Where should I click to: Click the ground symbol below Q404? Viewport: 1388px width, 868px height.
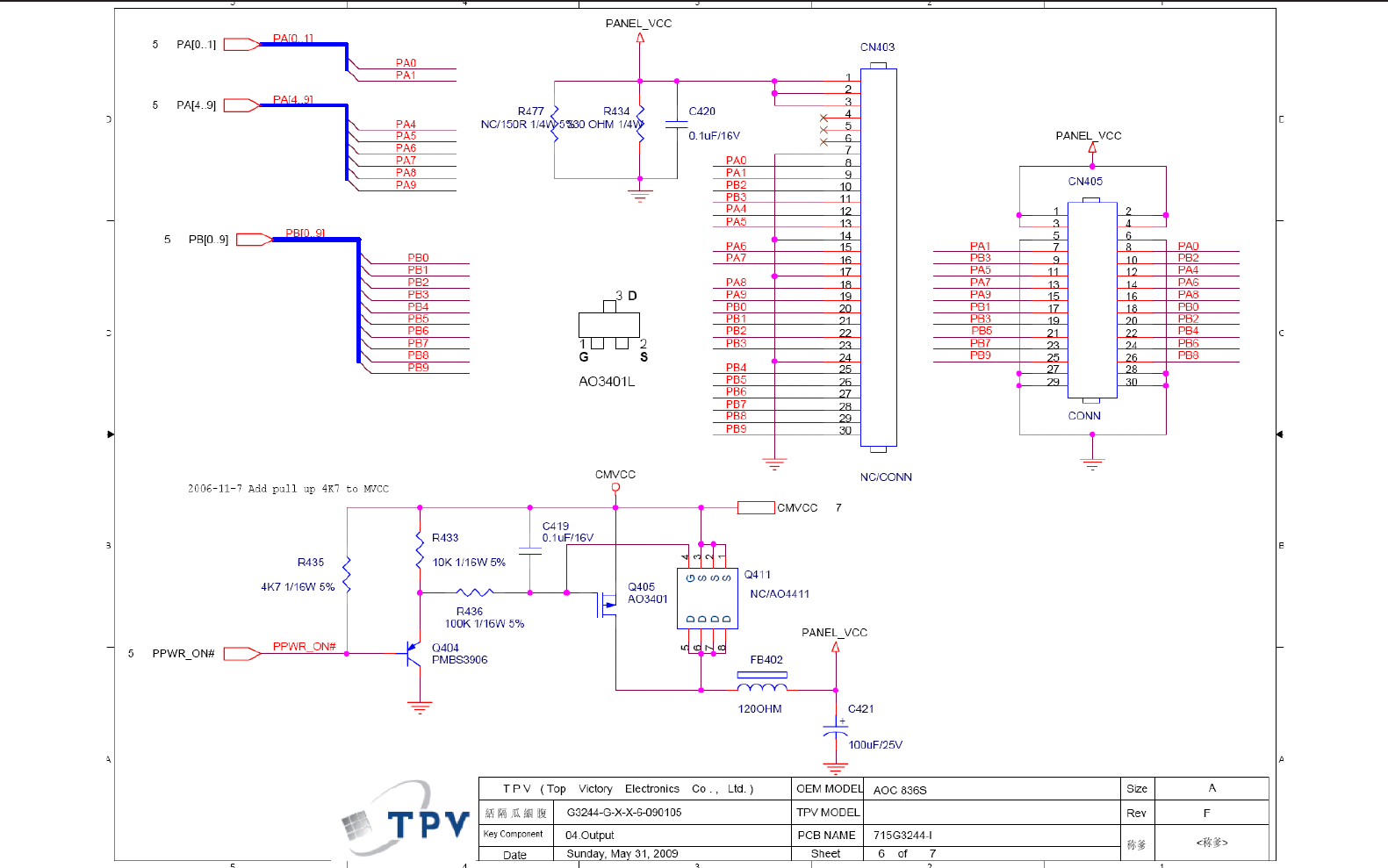420,707
